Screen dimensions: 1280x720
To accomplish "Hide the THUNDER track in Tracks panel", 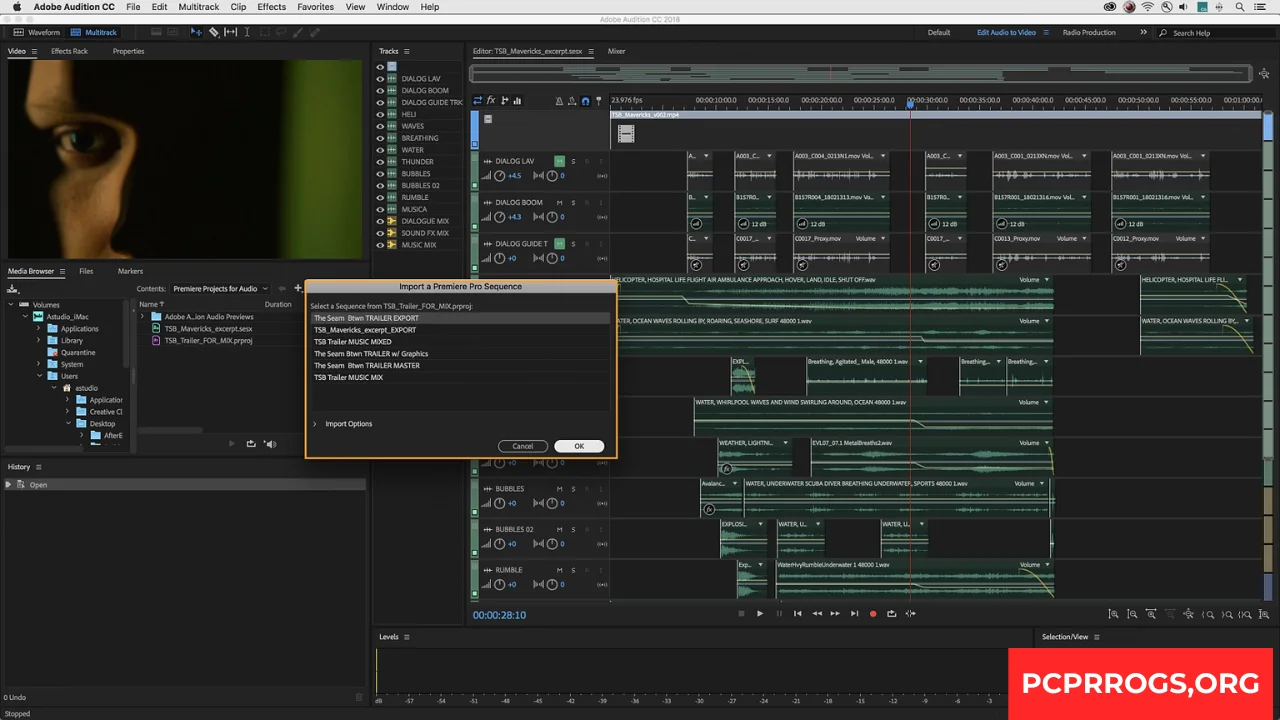I will point(380,162).
